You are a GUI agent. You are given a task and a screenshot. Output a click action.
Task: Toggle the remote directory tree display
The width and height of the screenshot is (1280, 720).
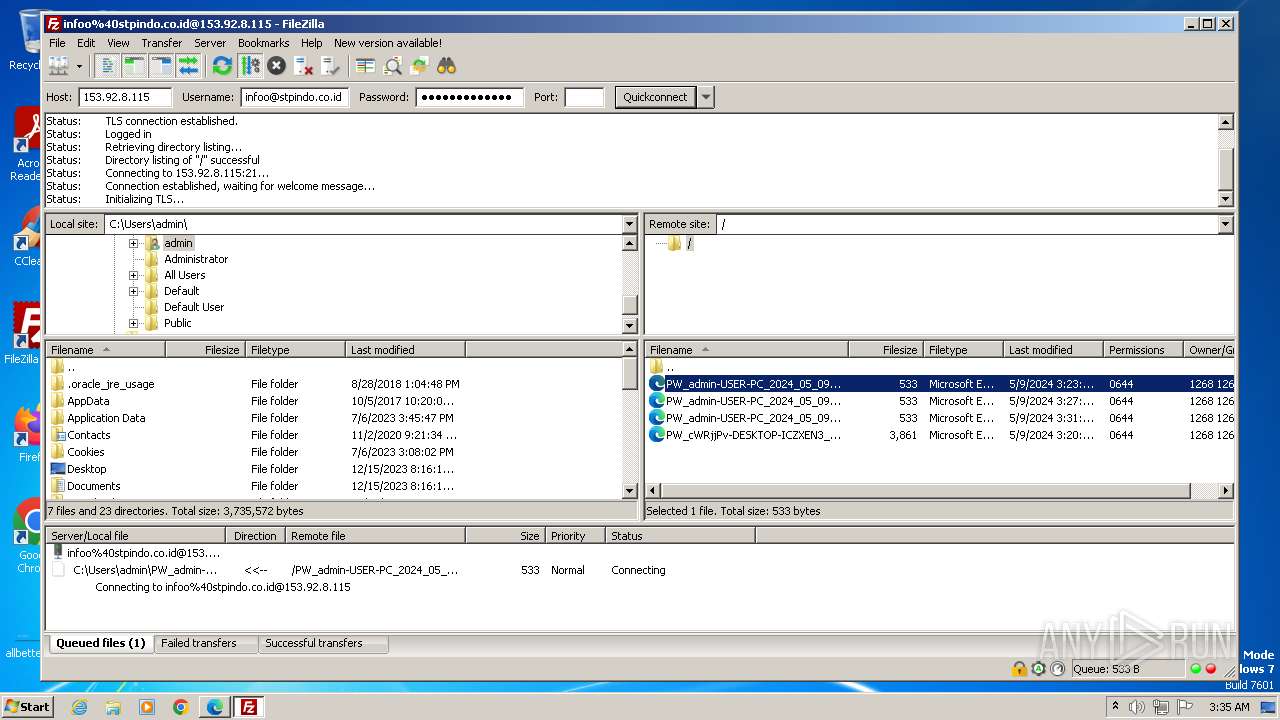point(161,66)
